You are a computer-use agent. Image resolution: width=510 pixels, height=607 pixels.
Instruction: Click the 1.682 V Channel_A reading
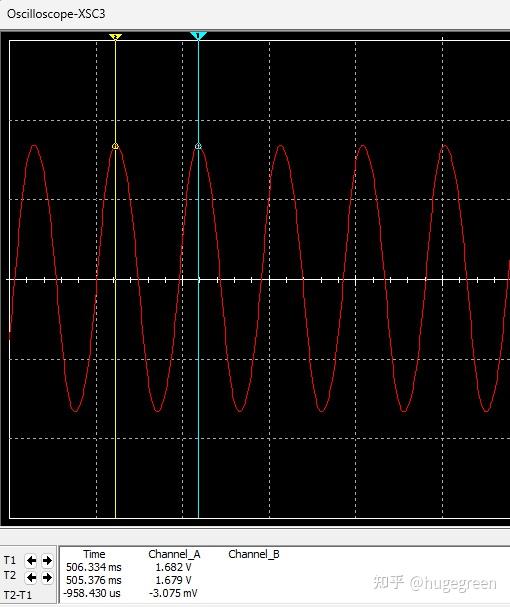coord(173,567)
